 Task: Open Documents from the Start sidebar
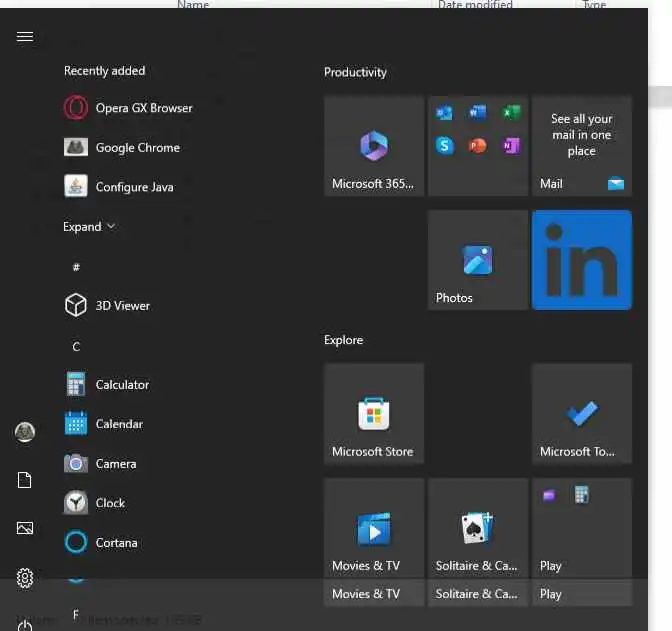pyautogui.click(x=24, y=480)
